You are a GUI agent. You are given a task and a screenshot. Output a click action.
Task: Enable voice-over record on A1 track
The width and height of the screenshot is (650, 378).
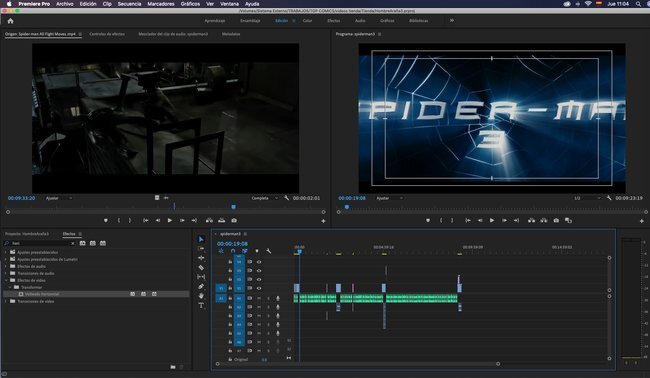click(278, 298)
